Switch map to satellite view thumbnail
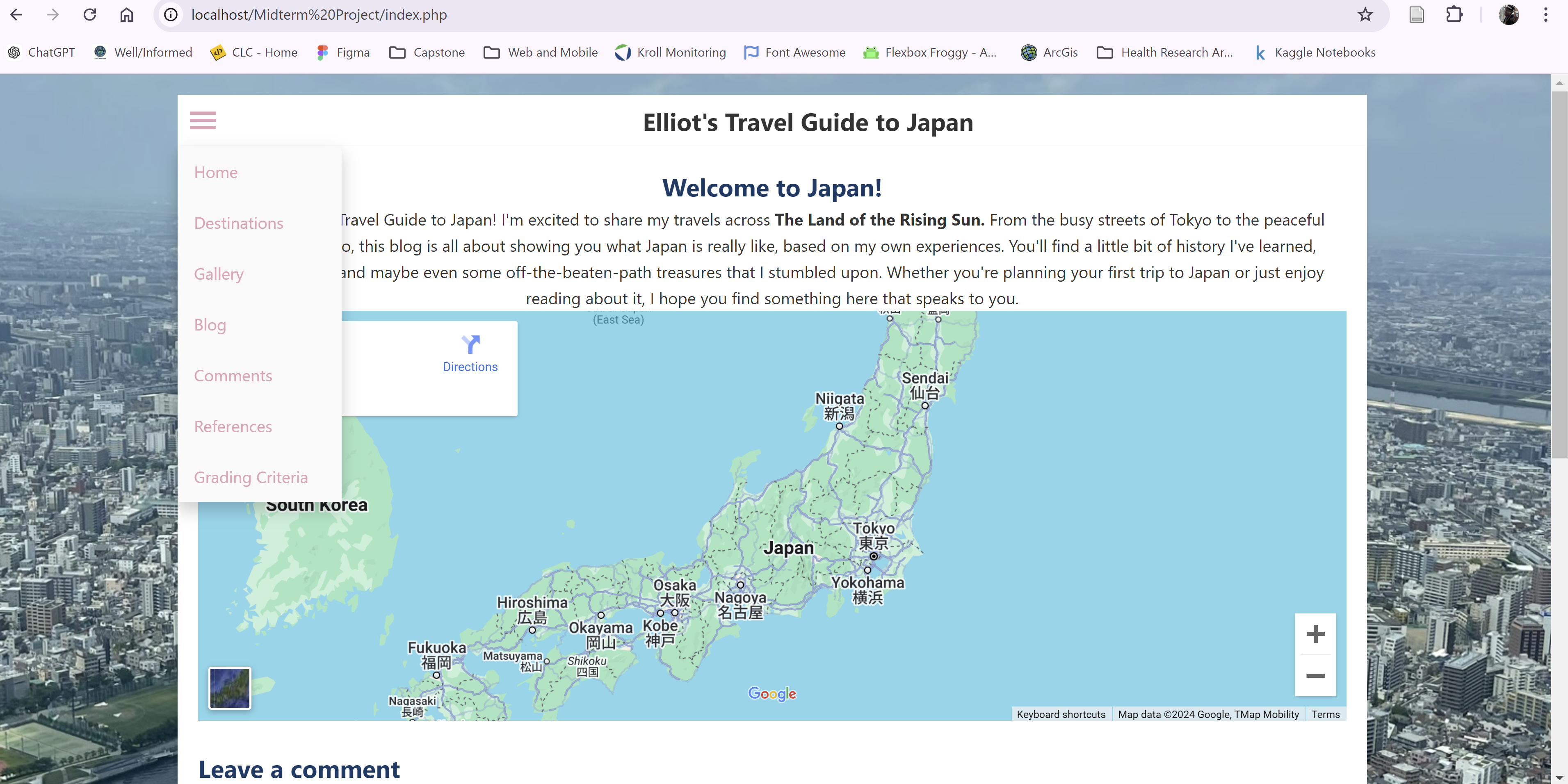The height and width of the screenshot is (784, 1568). 229,688
